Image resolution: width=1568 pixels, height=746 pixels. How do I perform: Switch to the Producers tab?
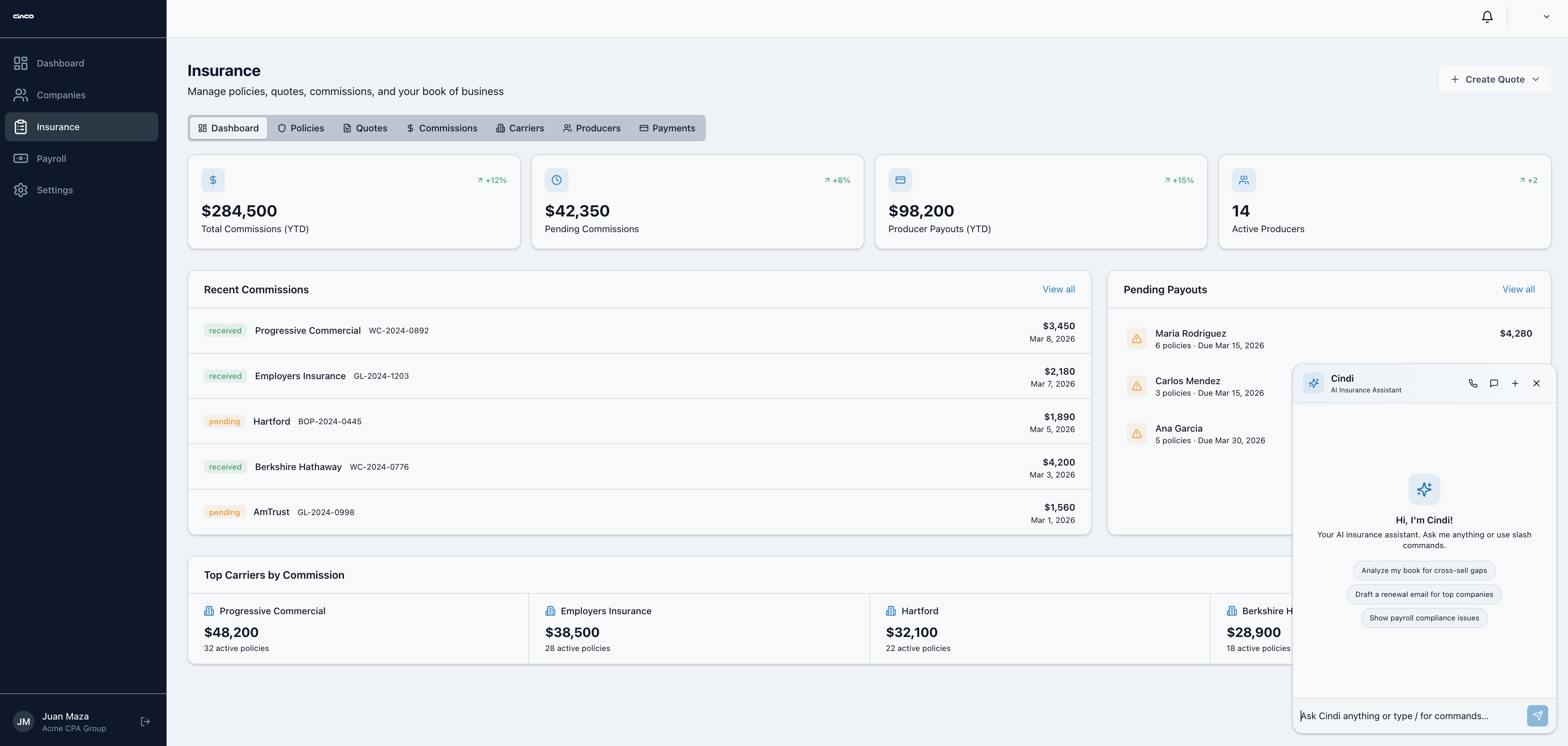592,128
